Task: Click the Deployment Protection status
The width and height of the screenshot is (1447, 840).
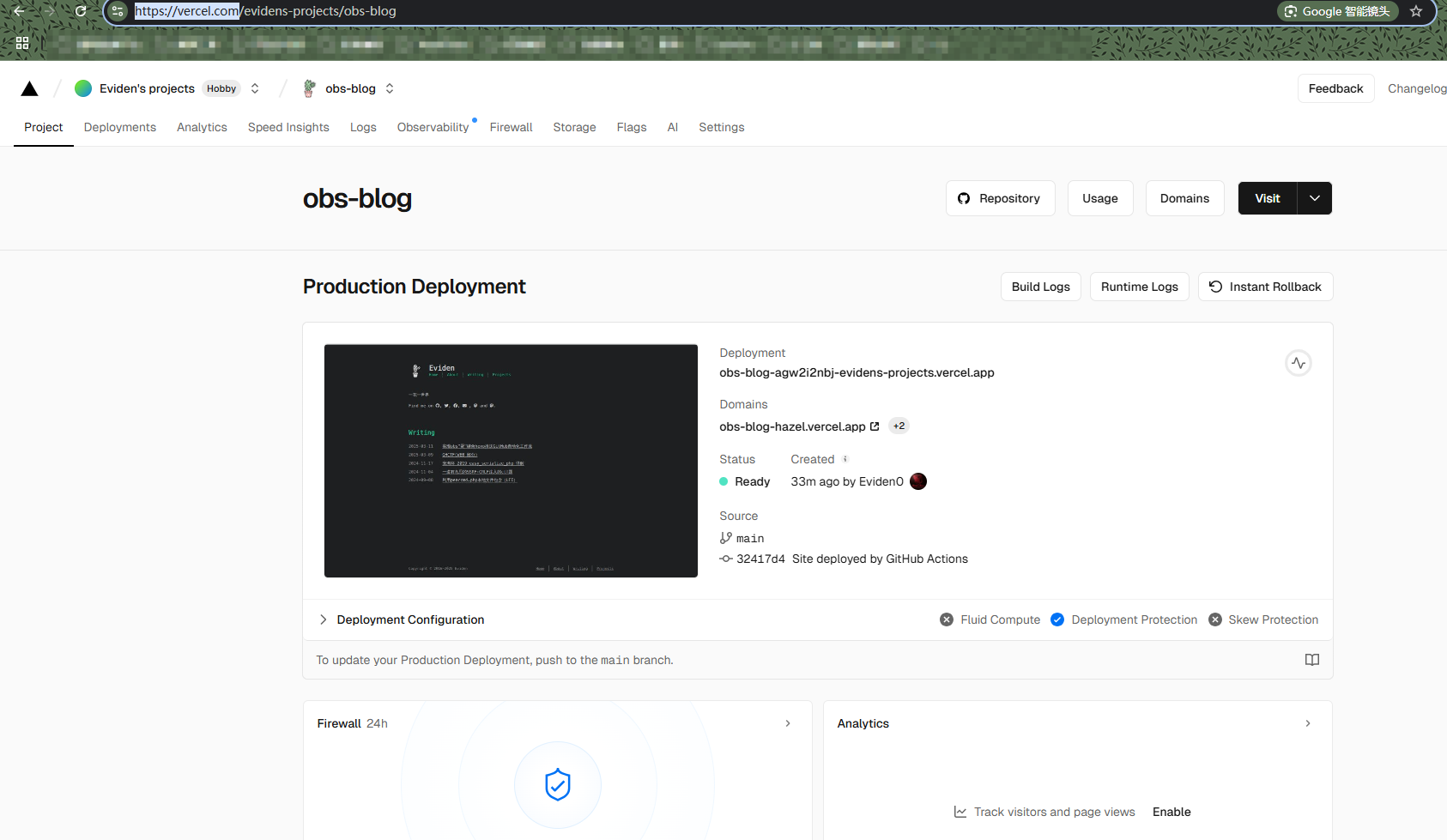Action: pos(1123,619)
